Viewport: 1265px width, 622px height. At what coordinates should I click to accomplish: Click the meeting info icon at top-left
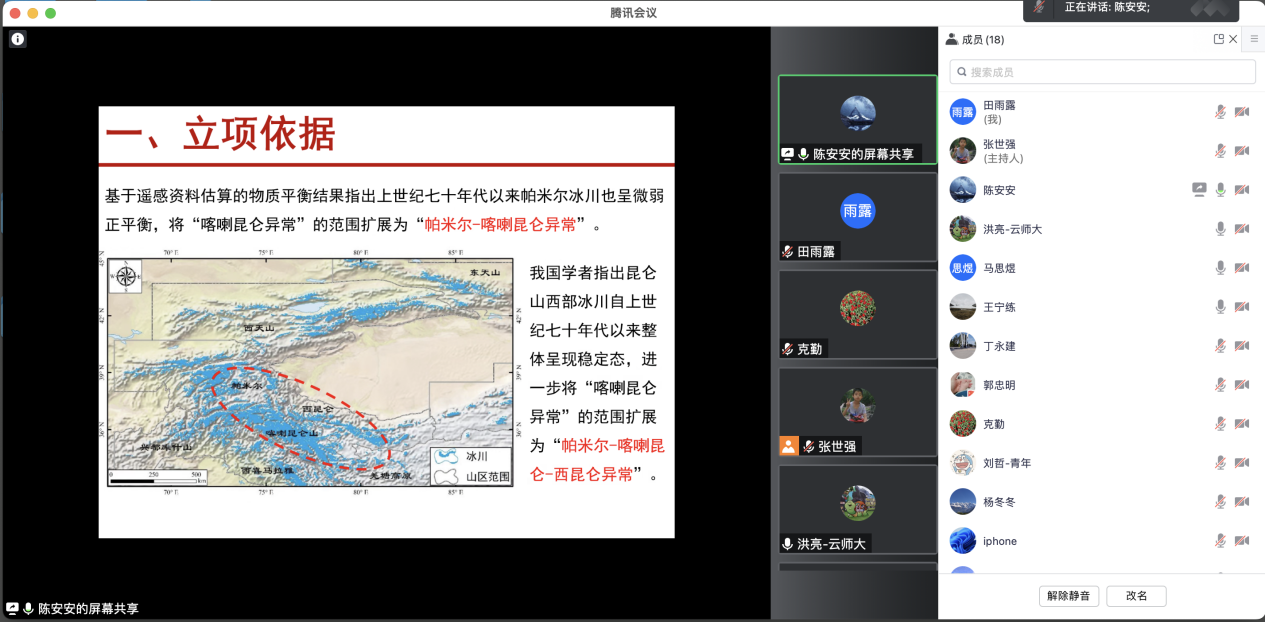(x=18, y=39)
